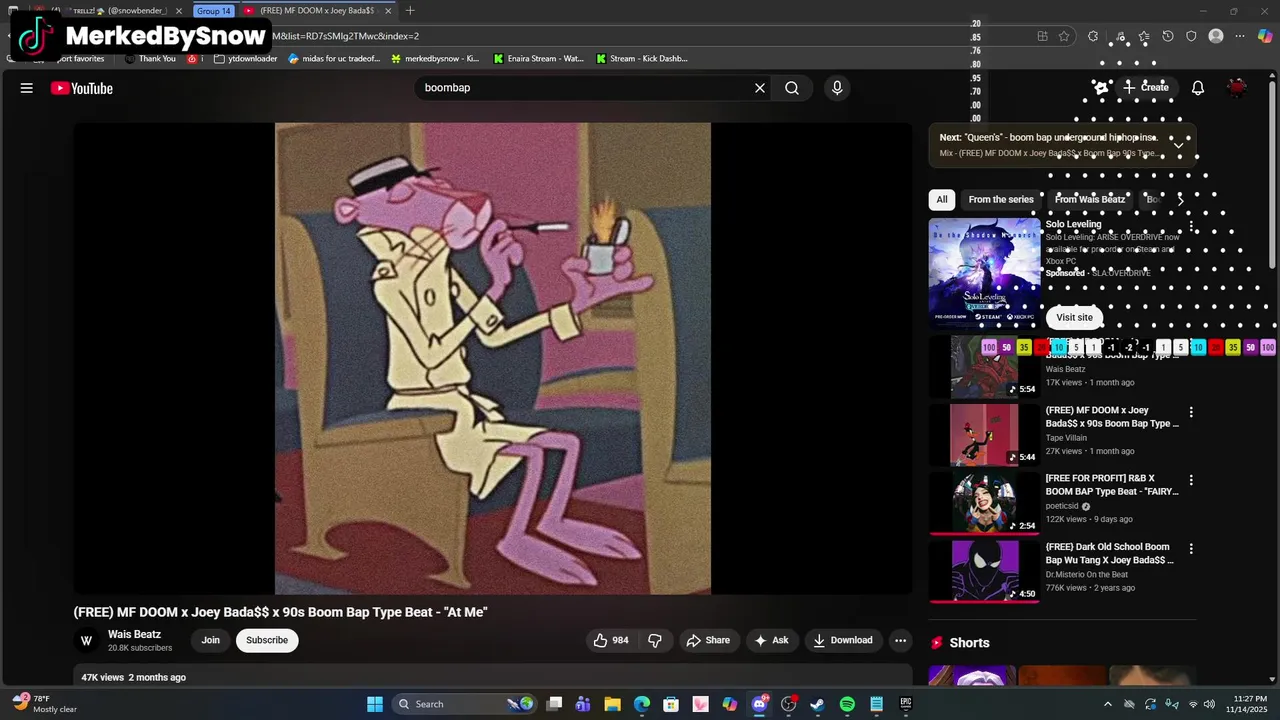Screen dimensions: 1280x720
Task: Expand the Group 14 tab group
Action: pyautogui.click(x=213, y=10)
